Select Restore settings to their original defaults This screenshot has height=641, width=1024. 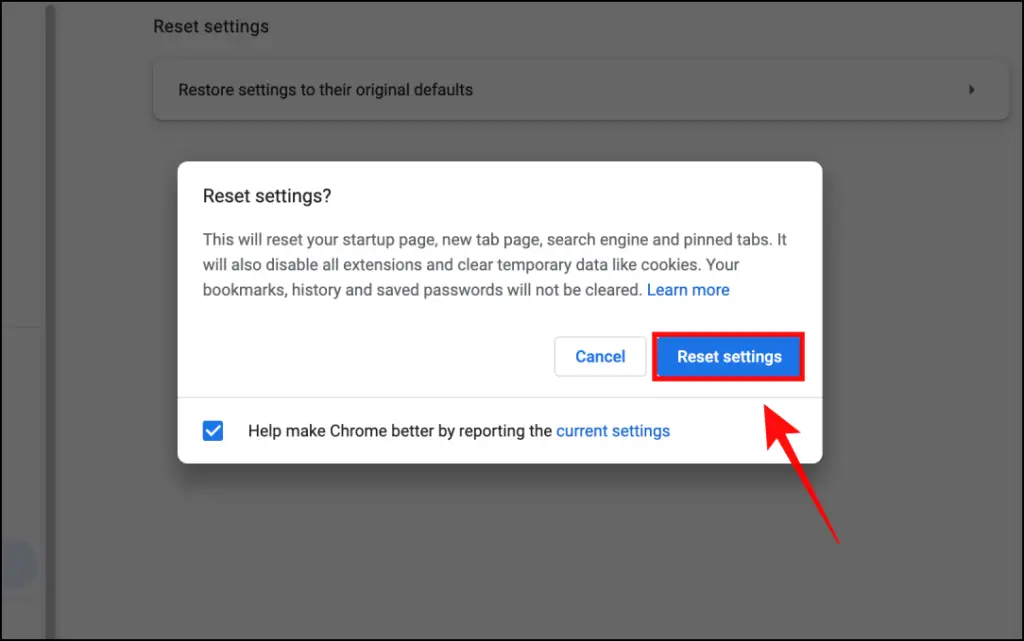(x=581, y=90)
